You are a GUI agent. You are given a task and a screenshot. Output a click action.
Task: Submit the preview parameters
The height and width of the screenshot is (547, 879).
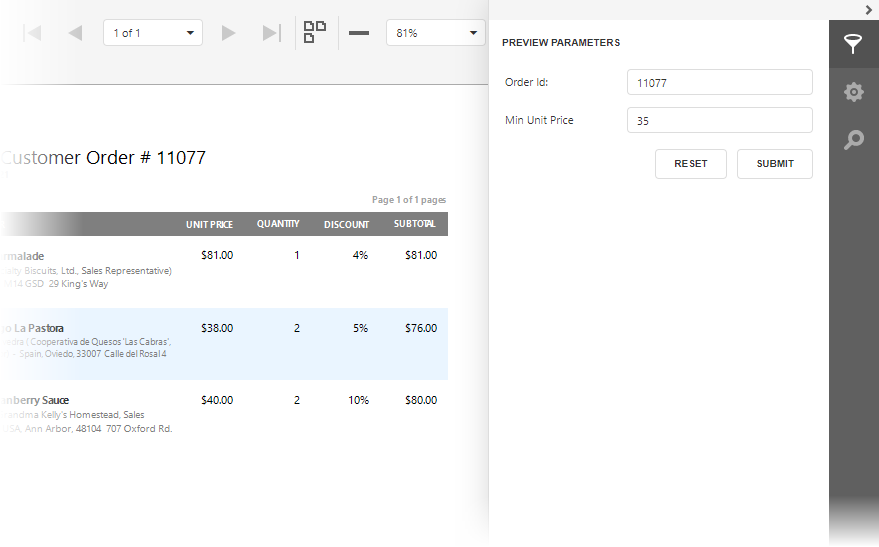(774, 164)
